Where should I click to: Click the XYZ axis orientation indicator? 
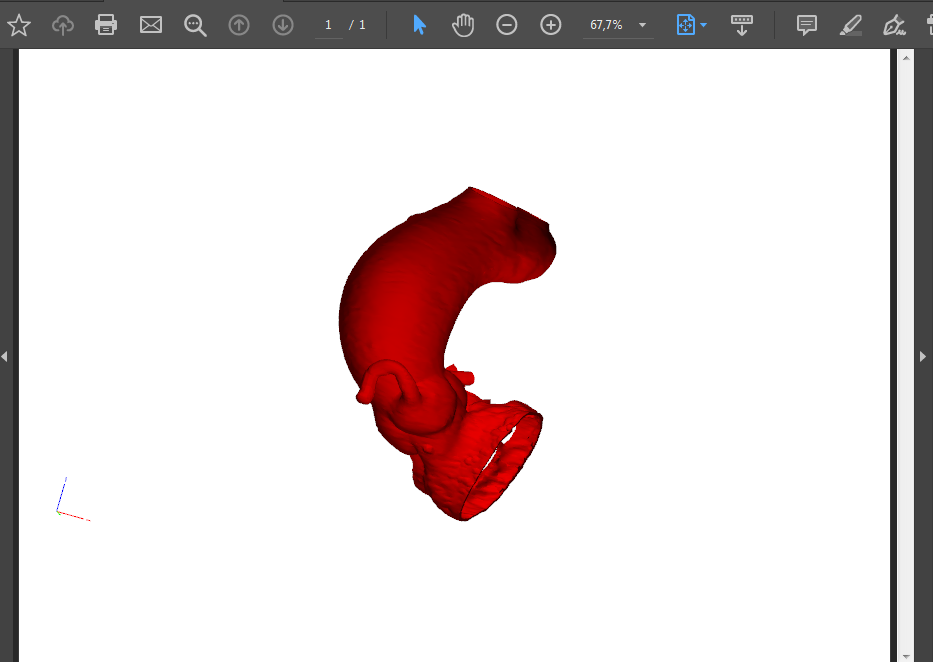[x=73, y=499]
